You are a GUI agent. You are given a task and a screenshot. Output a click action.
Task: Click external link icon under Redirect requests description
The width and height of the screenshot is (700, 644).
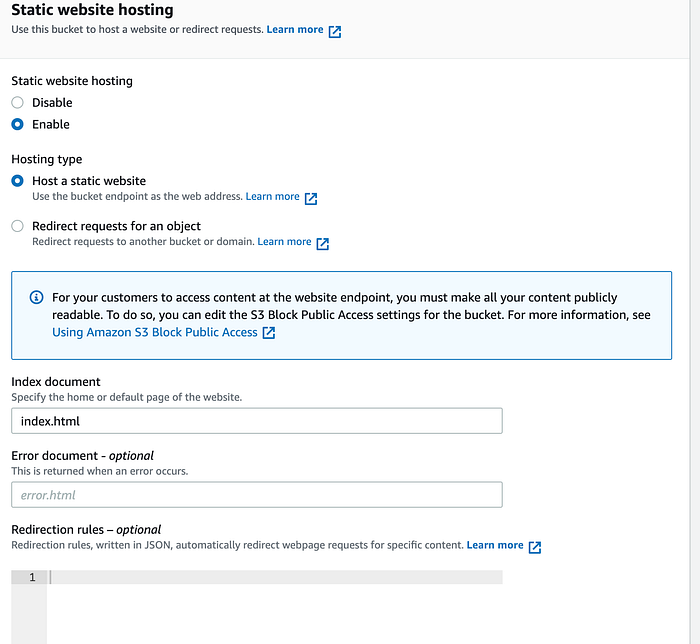click(323, 244)
